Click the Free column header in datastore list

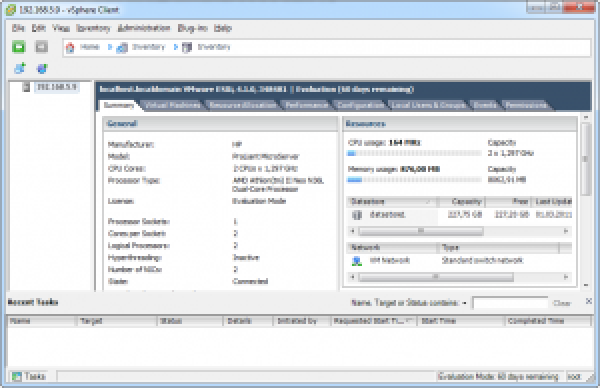click(509, 201)
